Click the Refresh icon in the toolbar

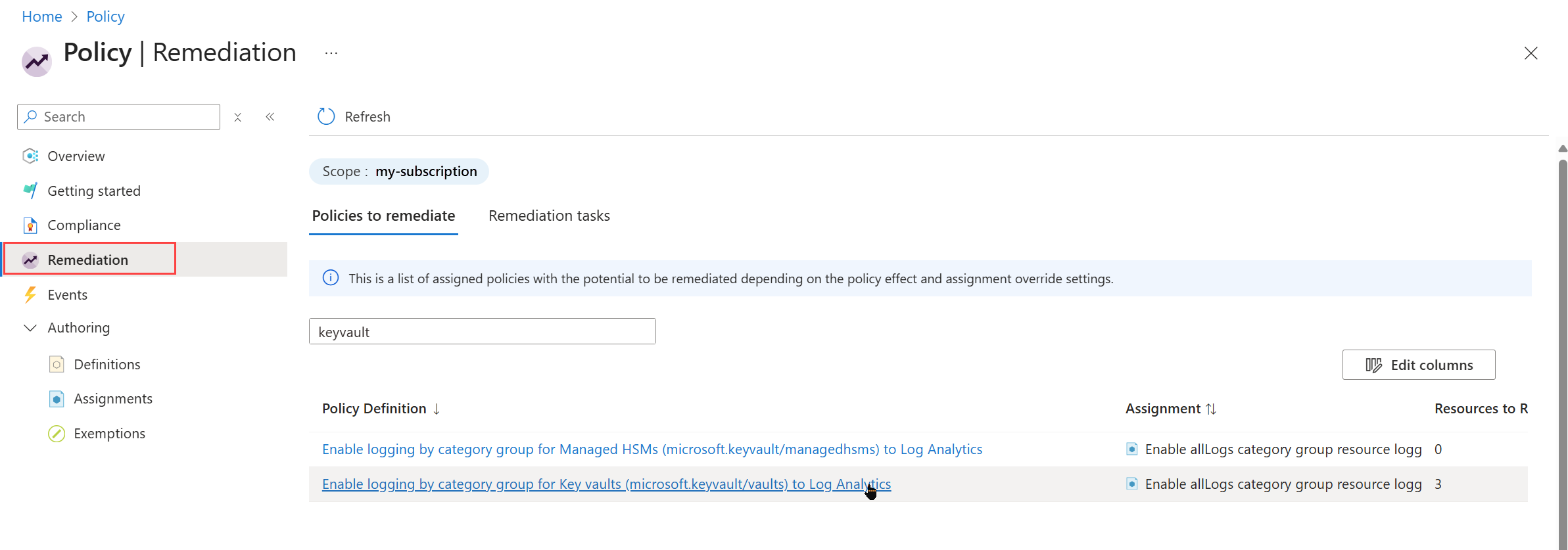326,116
